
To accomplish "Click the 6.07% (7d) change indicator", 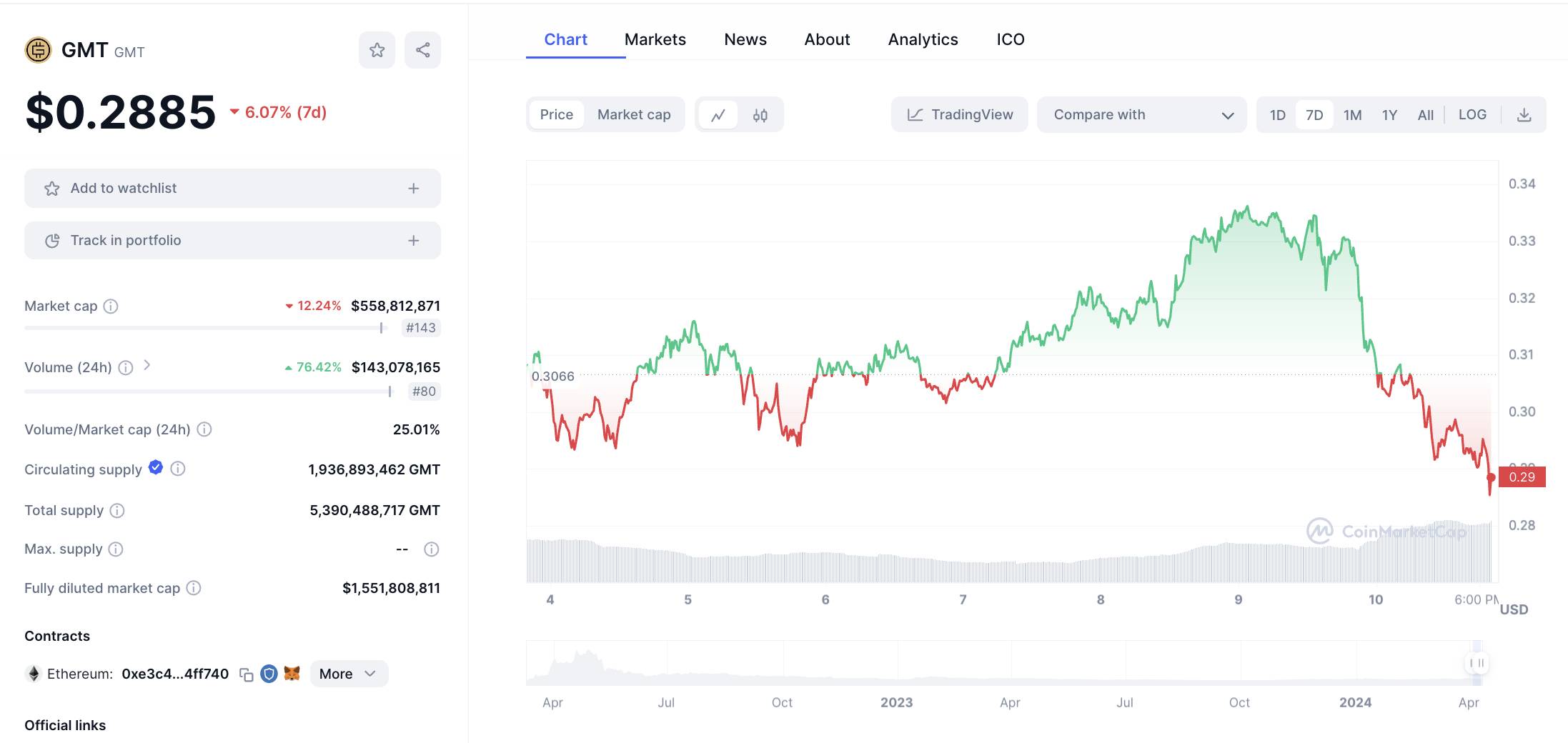I will [x=278, y=112].
